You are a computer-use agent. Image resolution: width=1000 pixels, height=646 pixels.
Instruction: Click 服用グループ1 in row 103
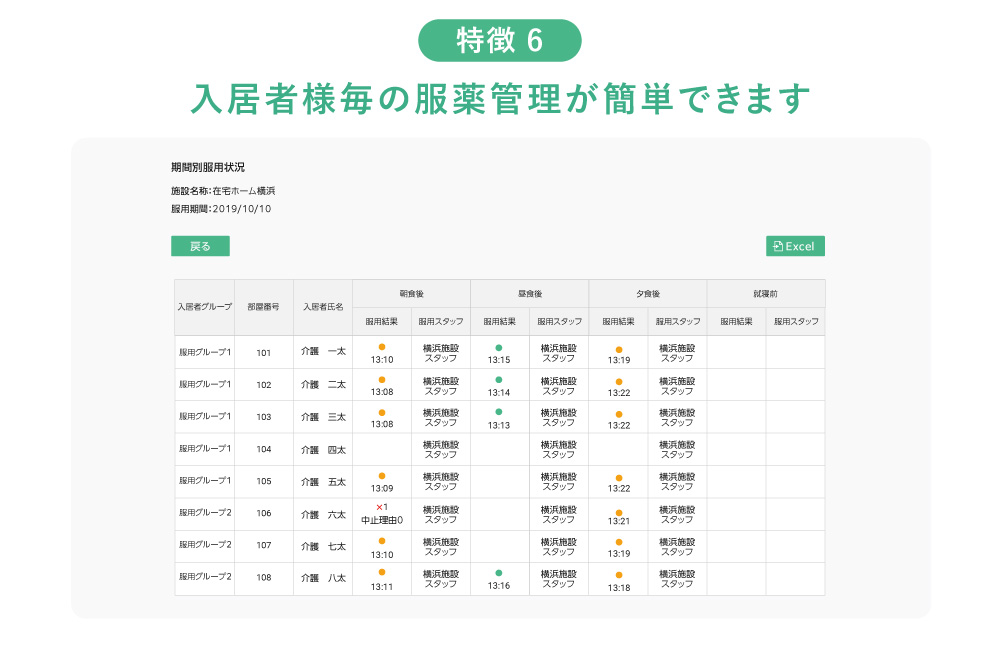[x=205, y=416]
